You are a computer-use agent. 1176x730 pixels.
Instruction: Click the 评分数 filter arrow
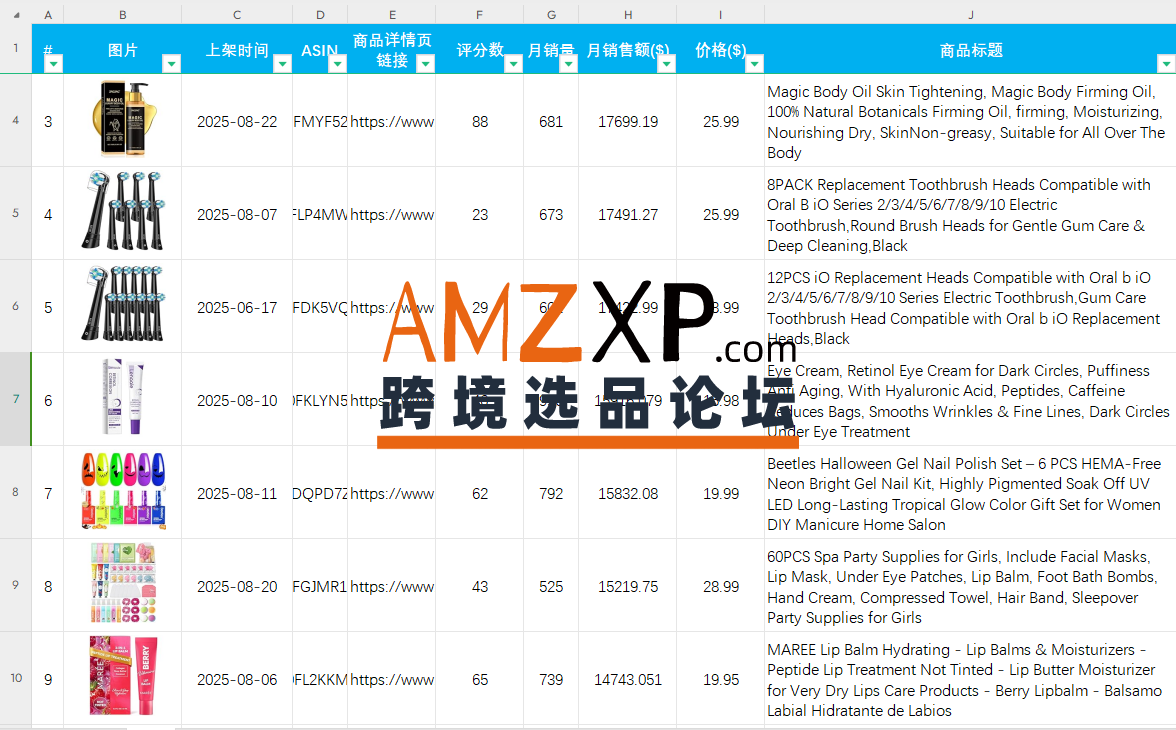point(513,63)
